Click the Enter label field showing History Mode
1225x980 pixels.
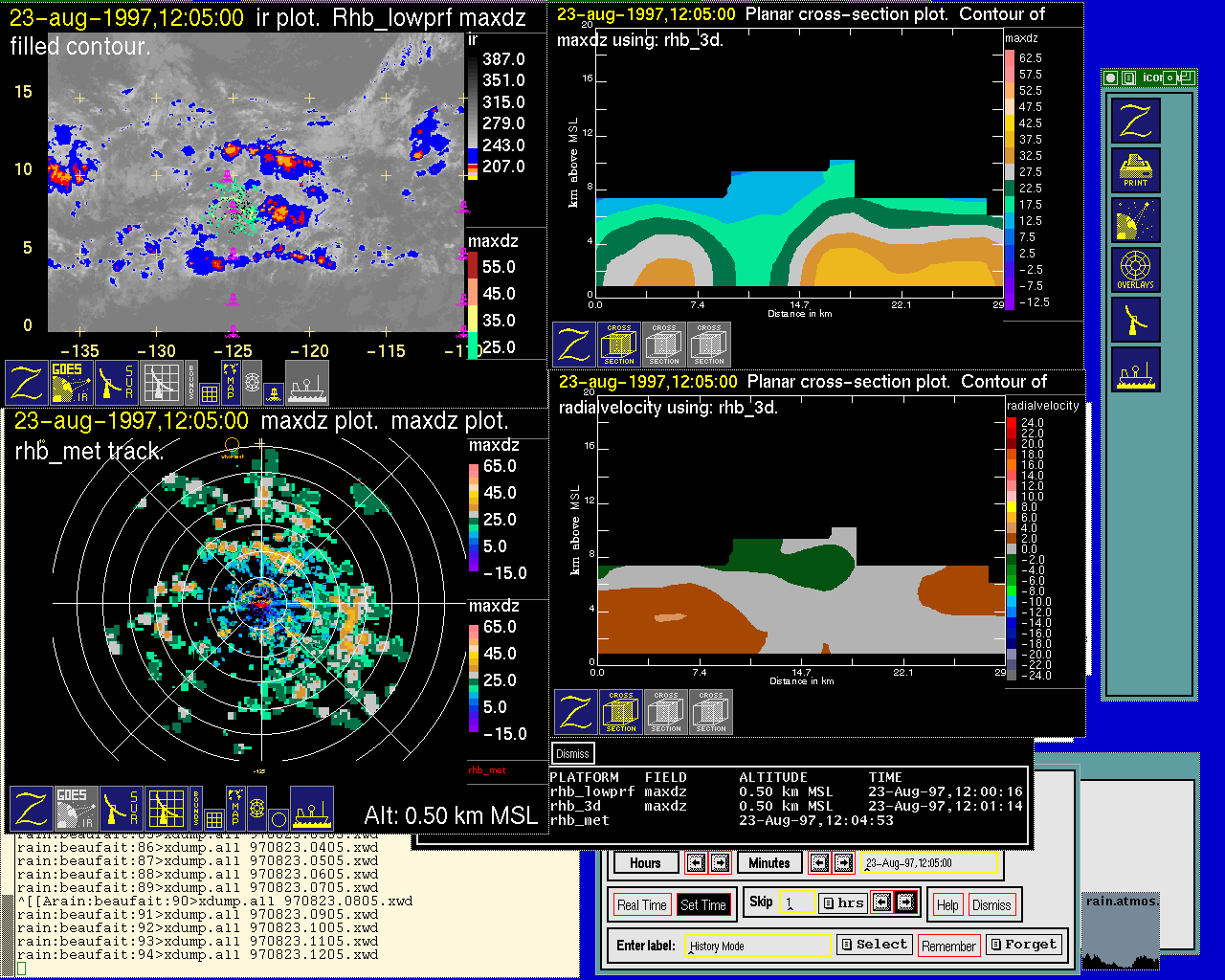point(758,946)
